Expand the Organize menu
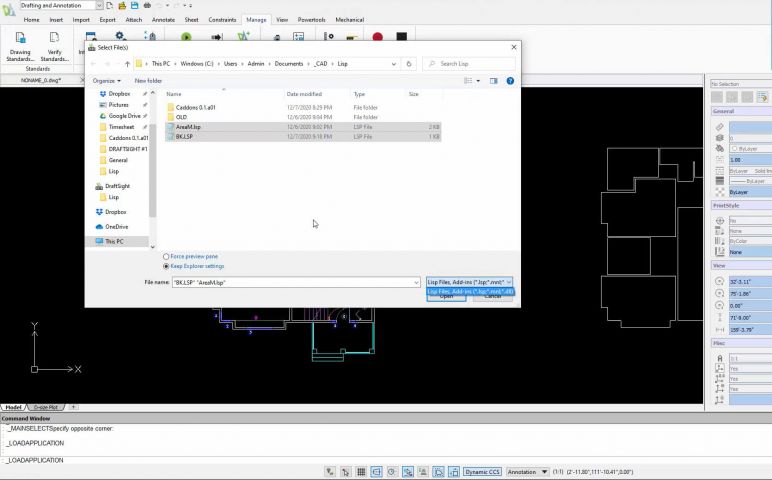Screen dimensions: 772x480 (106, 81)
